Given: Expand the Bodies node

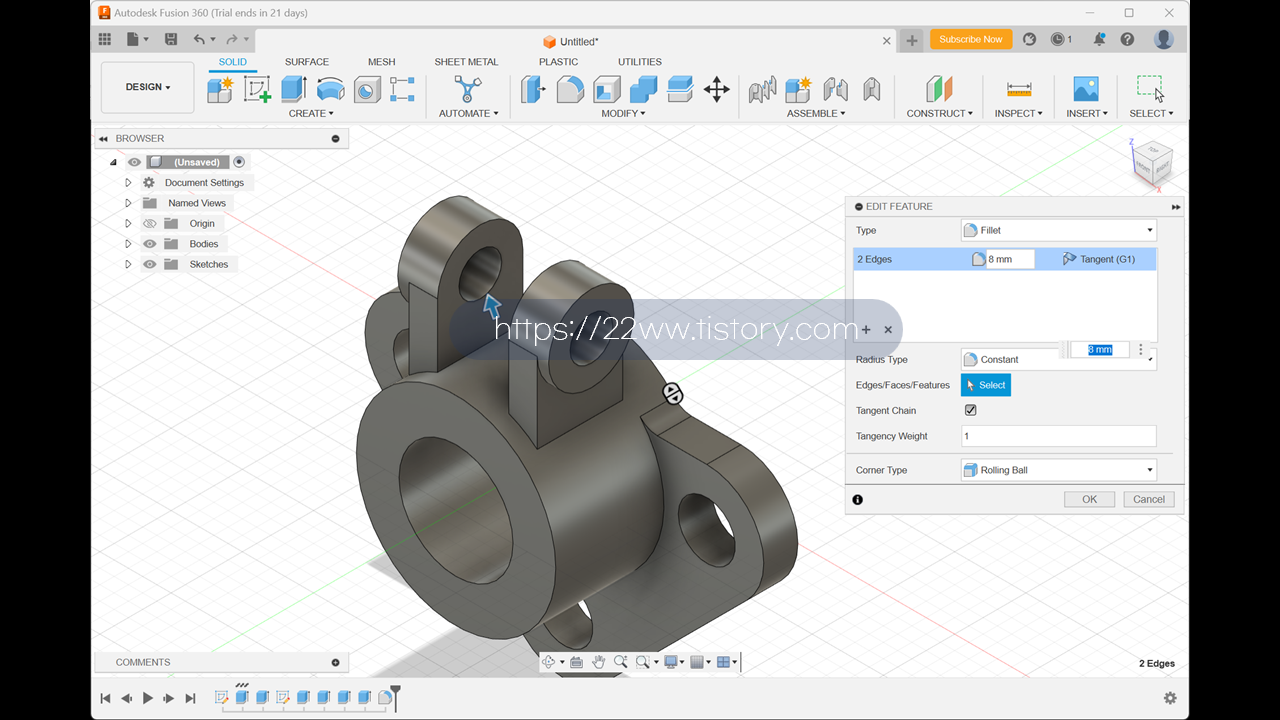Looking at the screenshot, I should tap(128, 244).
